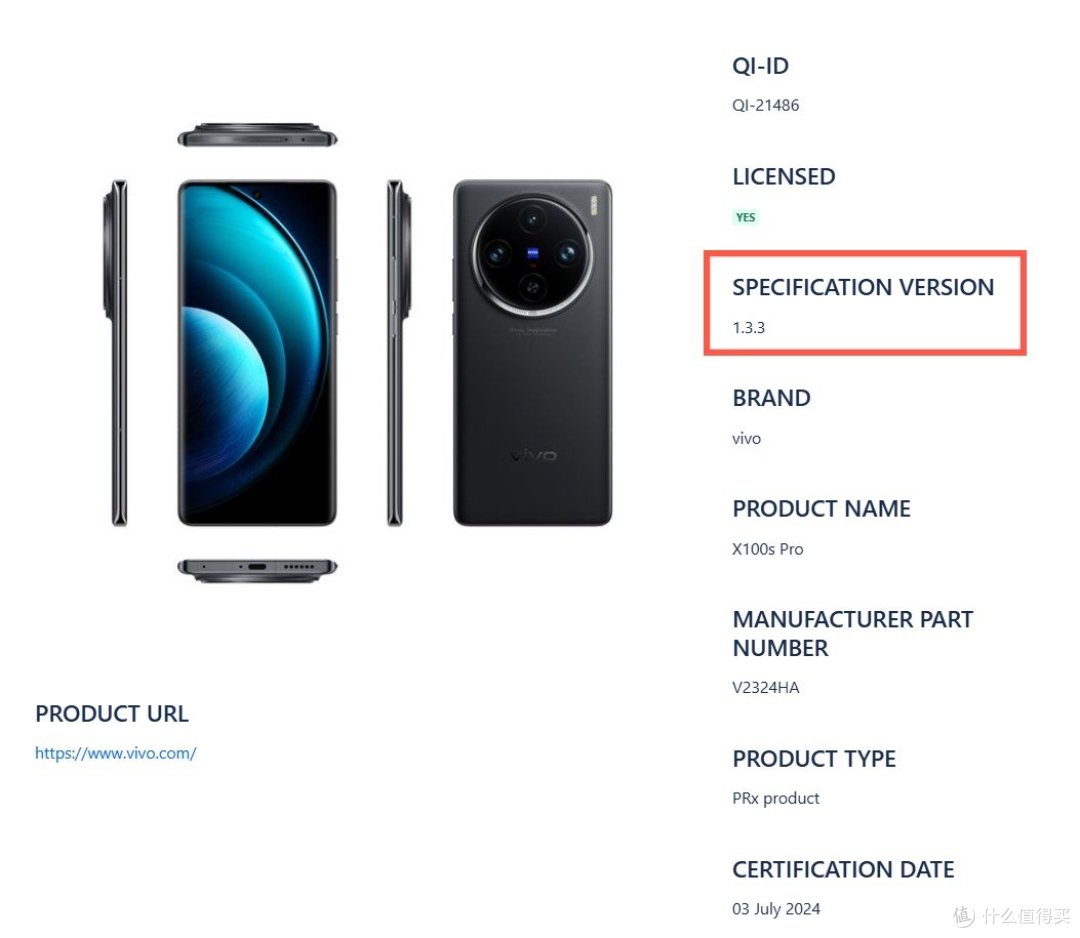Click the PRx product type value

[776, 798]
